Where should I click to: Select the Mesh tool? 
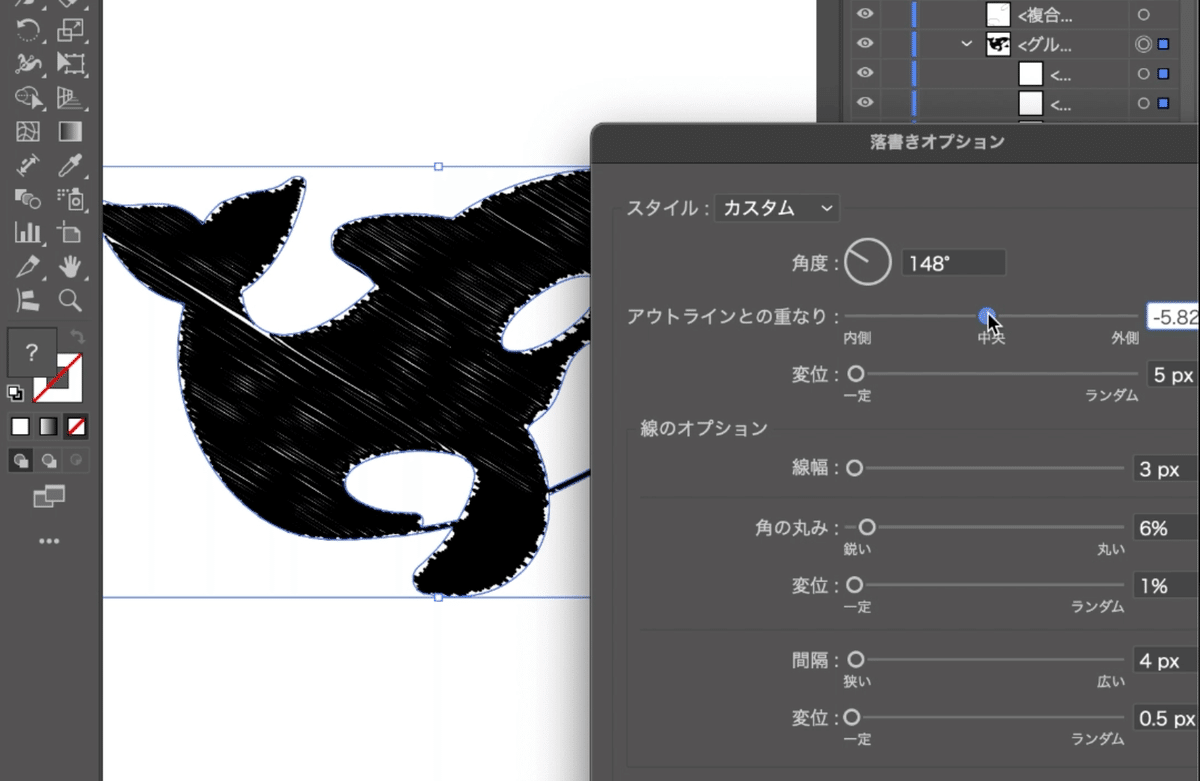(27, 131)
